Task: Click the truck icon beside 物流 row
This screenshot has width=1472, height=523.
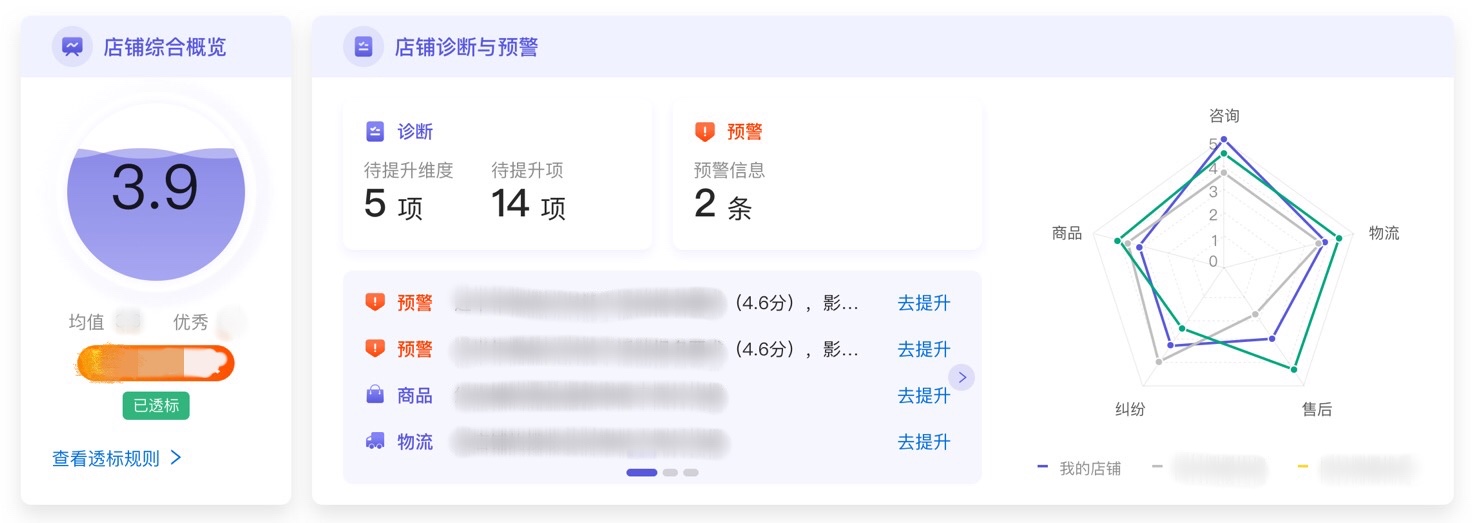Action: 375,441
